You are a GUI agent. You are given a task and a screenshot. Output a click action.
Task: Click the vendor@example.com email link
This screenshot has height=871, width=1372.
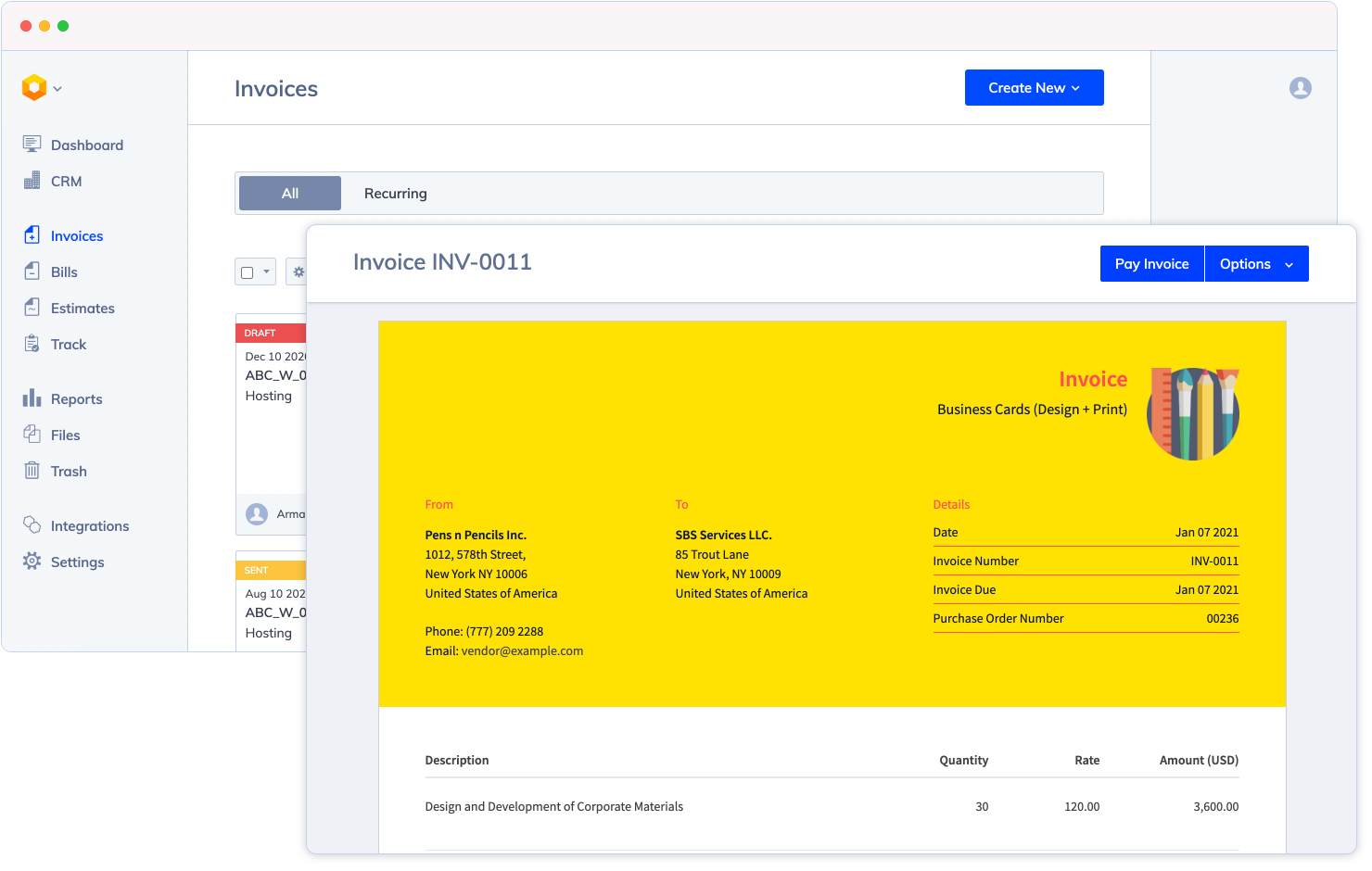pyautogui.click(x=522, y=650)
